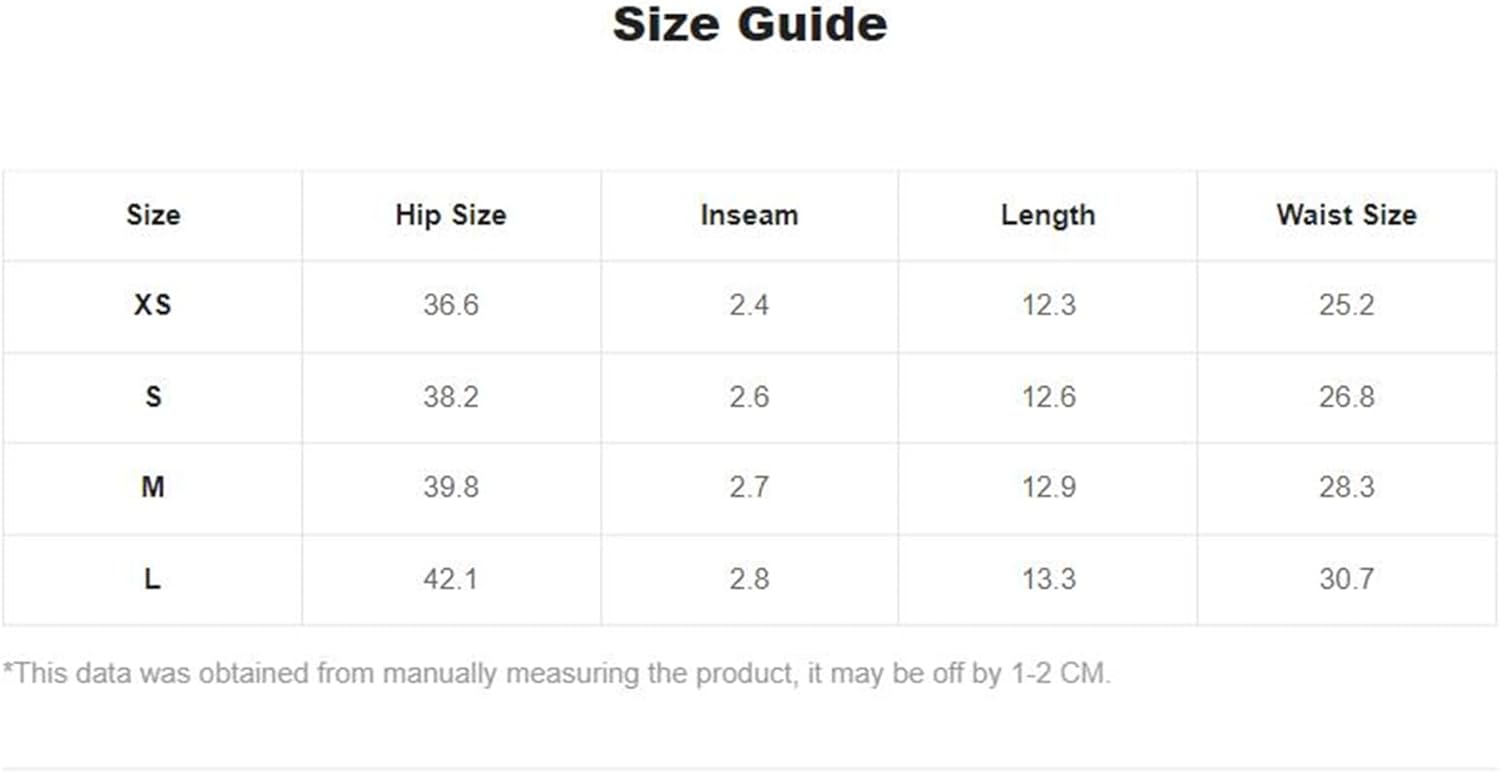Click the Size Guide heading
This screenshot has width=1500, height=772.
pyautogui.click(x=750, y=24)
